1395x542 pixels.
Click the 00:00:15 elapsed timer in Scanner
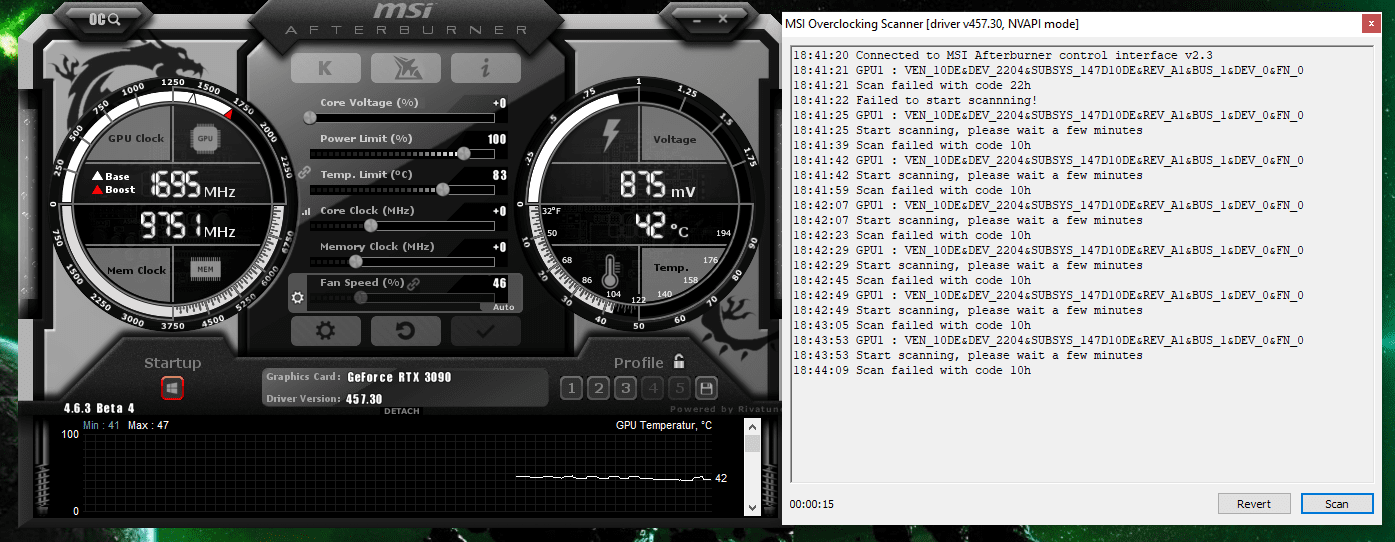pos(812,504)
